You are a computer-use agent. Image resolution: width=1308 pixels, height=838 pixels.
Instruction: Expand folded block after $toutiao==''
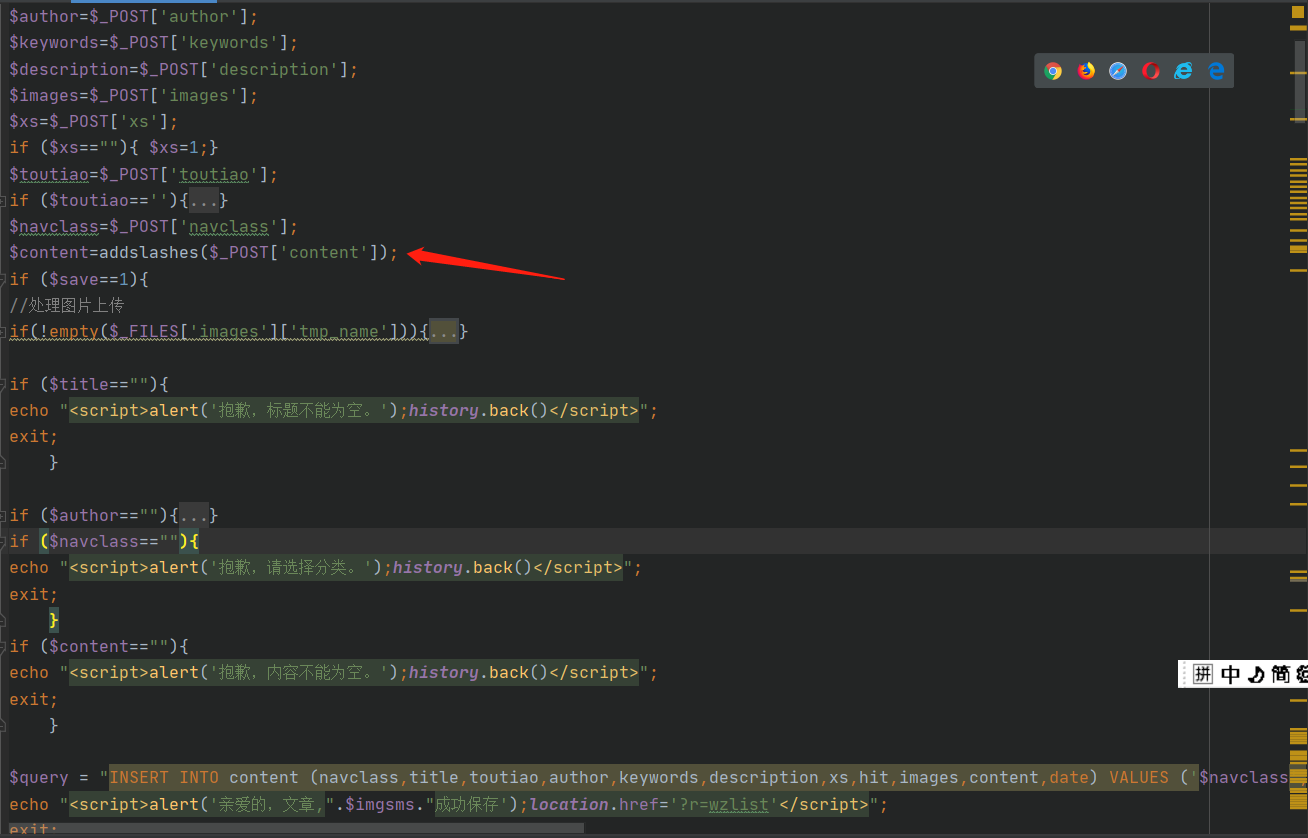pyautogui.click(x=204, y=200)
